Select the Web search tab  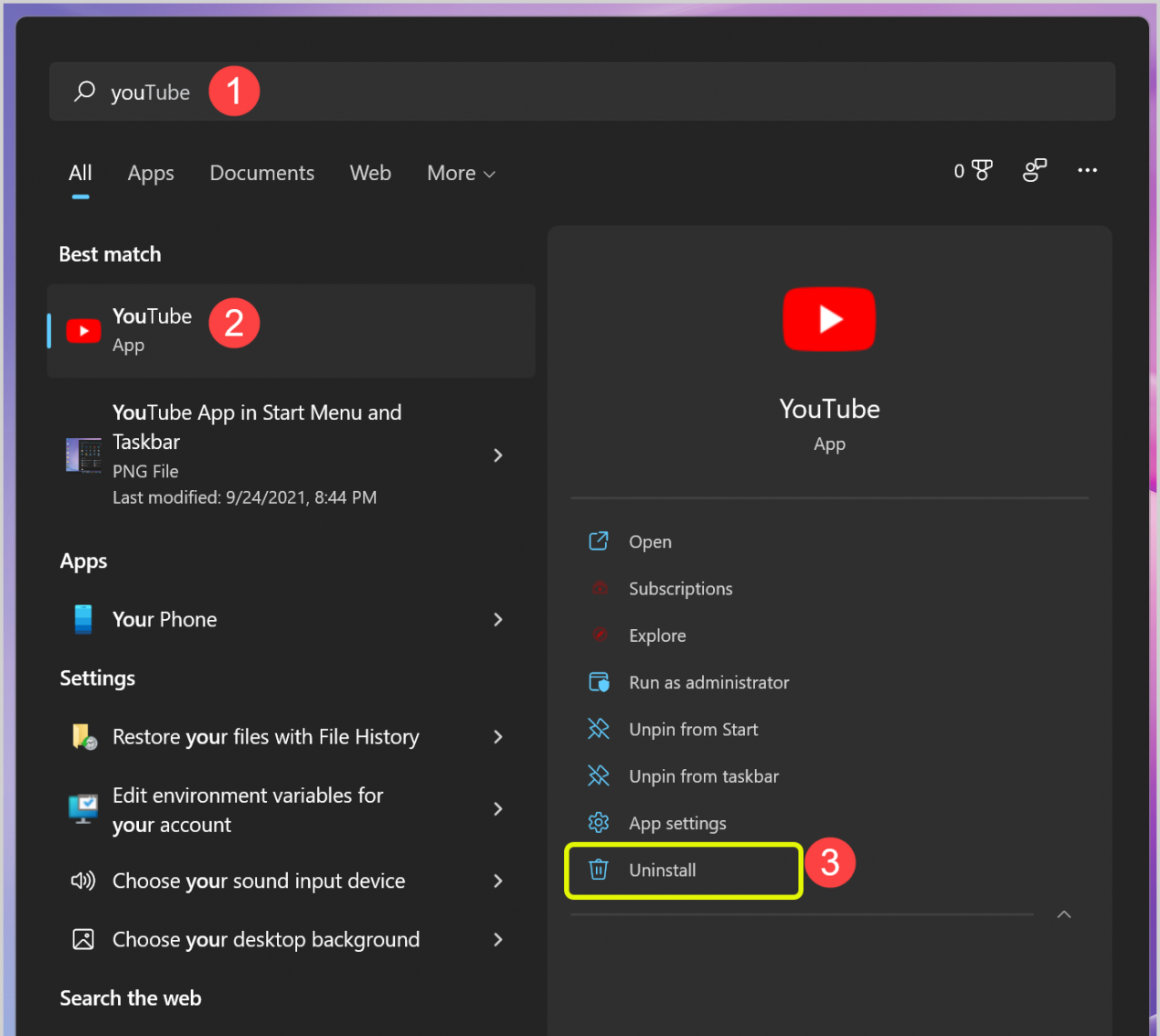coord(370,174)
